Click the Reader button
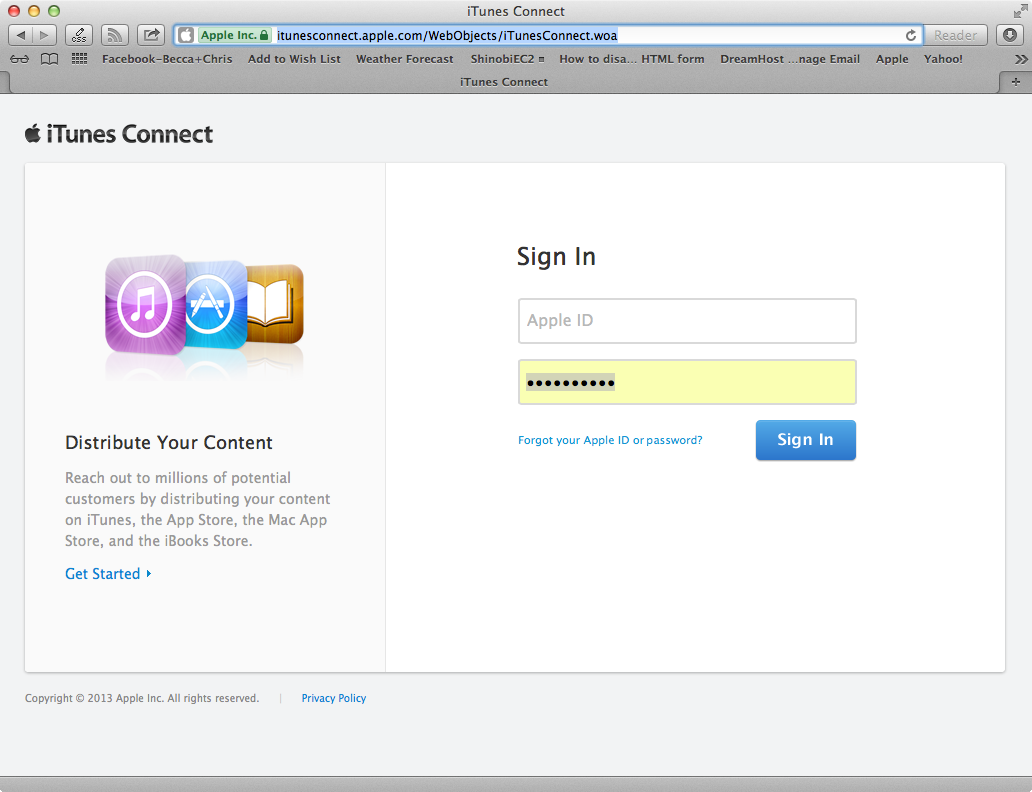The image size is (1032, 792). pyautogui.click(x=956, y=35)
